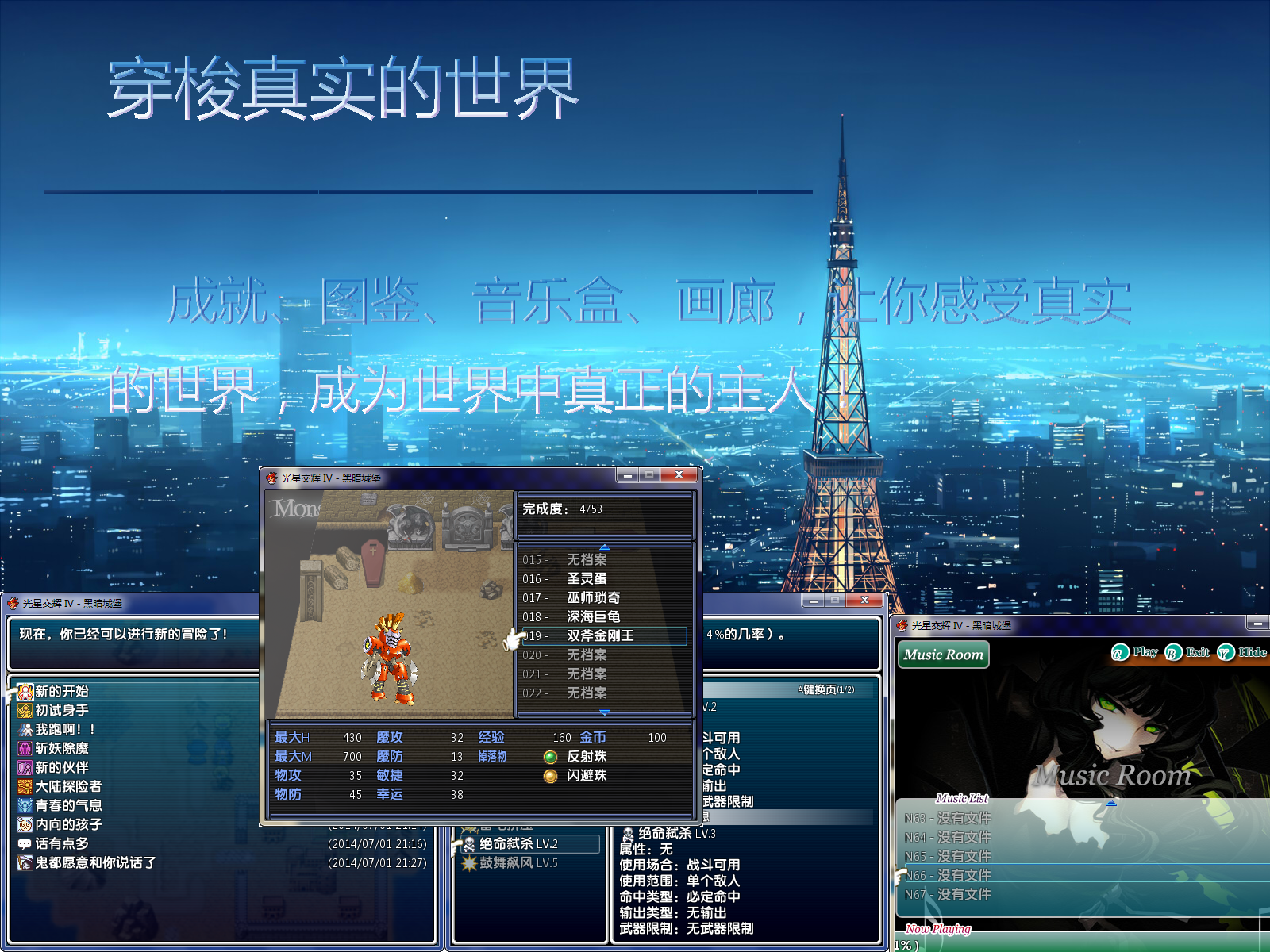This screenshot has height=952, width=1270.
Task: Select the 青春的气息 achievement icon
Action: [25, 806]
